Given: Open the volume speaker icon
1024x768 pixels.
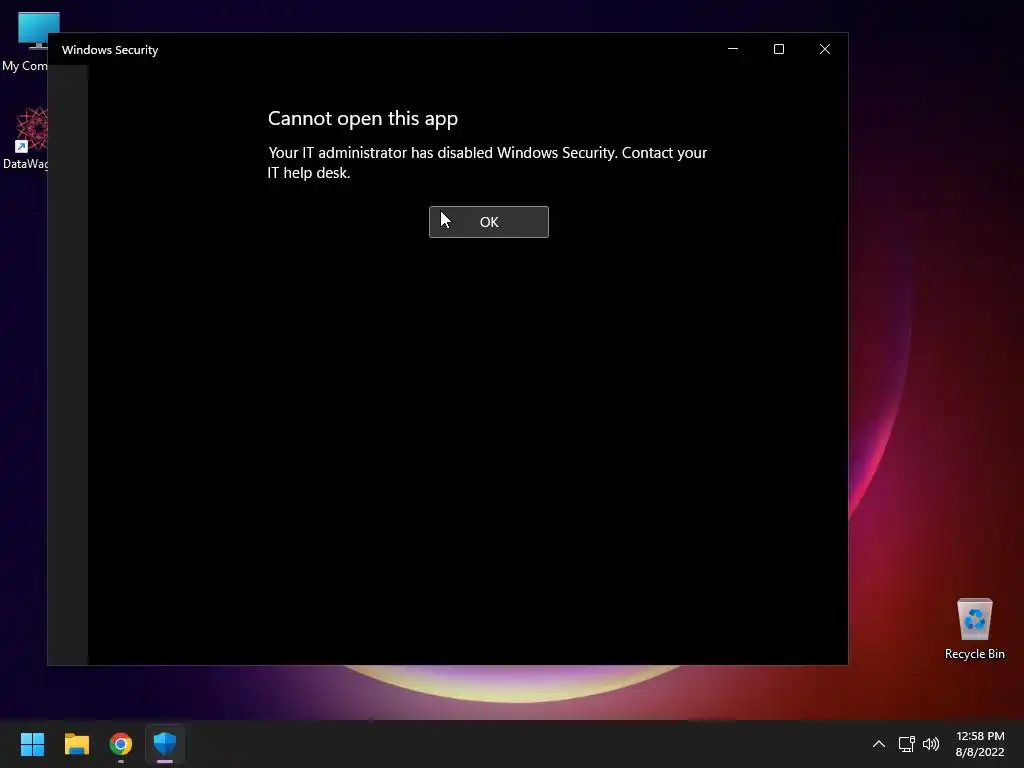Looking at the screenshot, I should 931,744.
